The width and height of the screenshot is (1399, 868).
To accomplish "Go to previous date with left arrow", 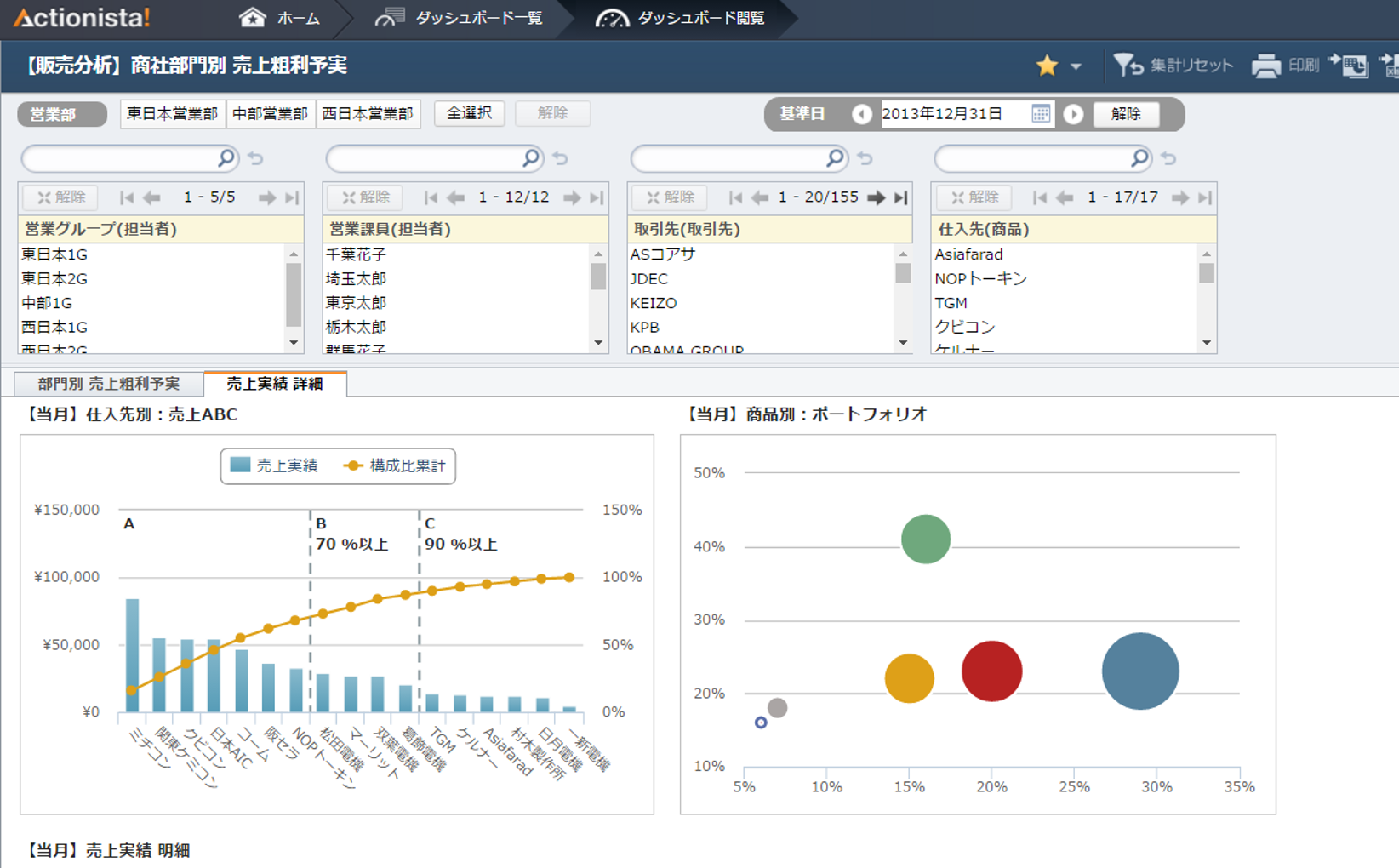I will click(x=862, y=114).
